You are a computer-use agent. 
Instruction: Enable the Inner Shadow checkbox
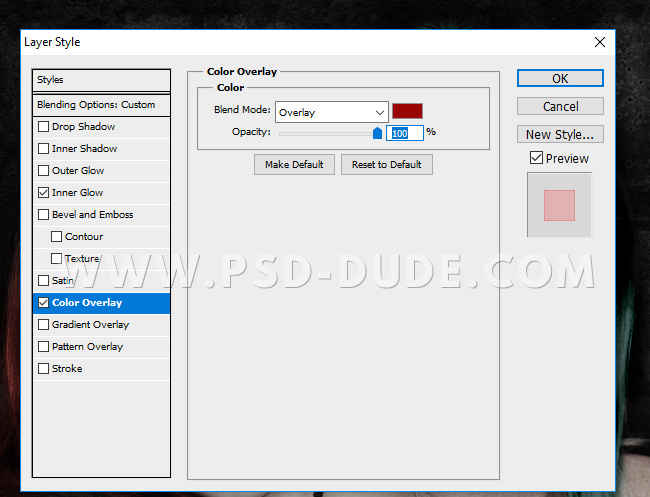[44, 148]
